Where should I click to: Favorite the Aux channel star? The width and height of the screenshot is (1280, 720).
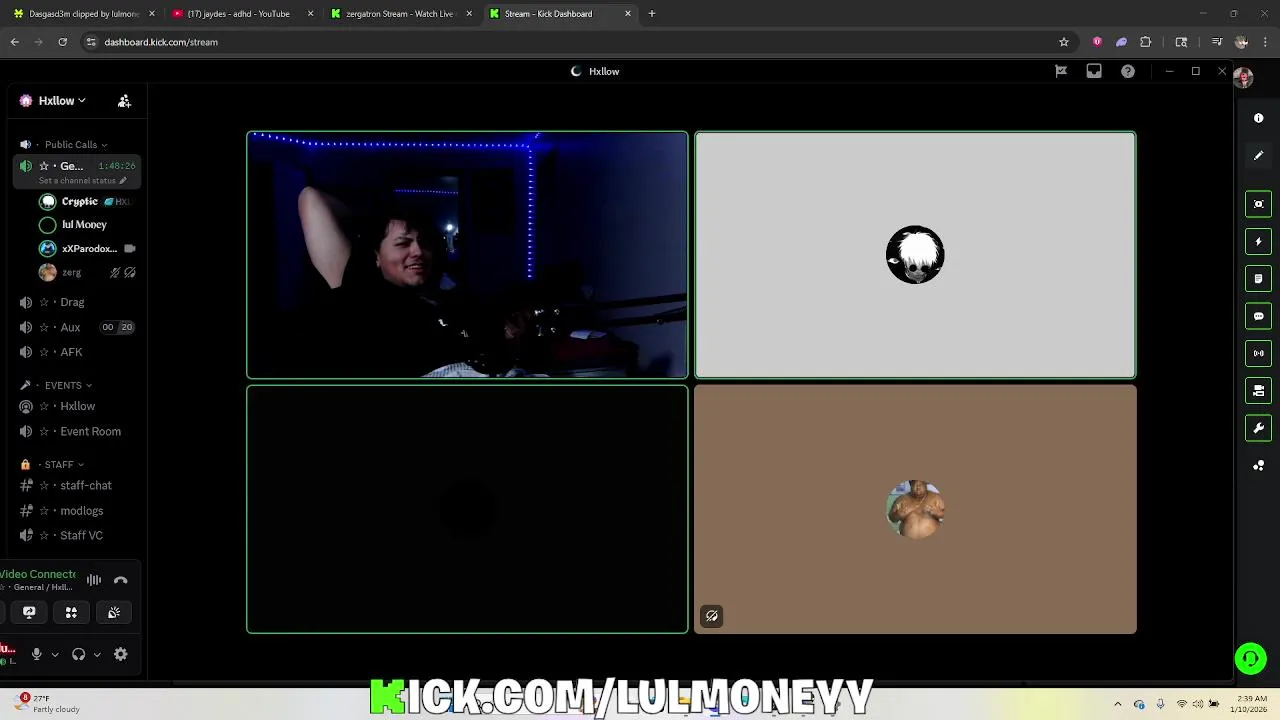[43, 327]
